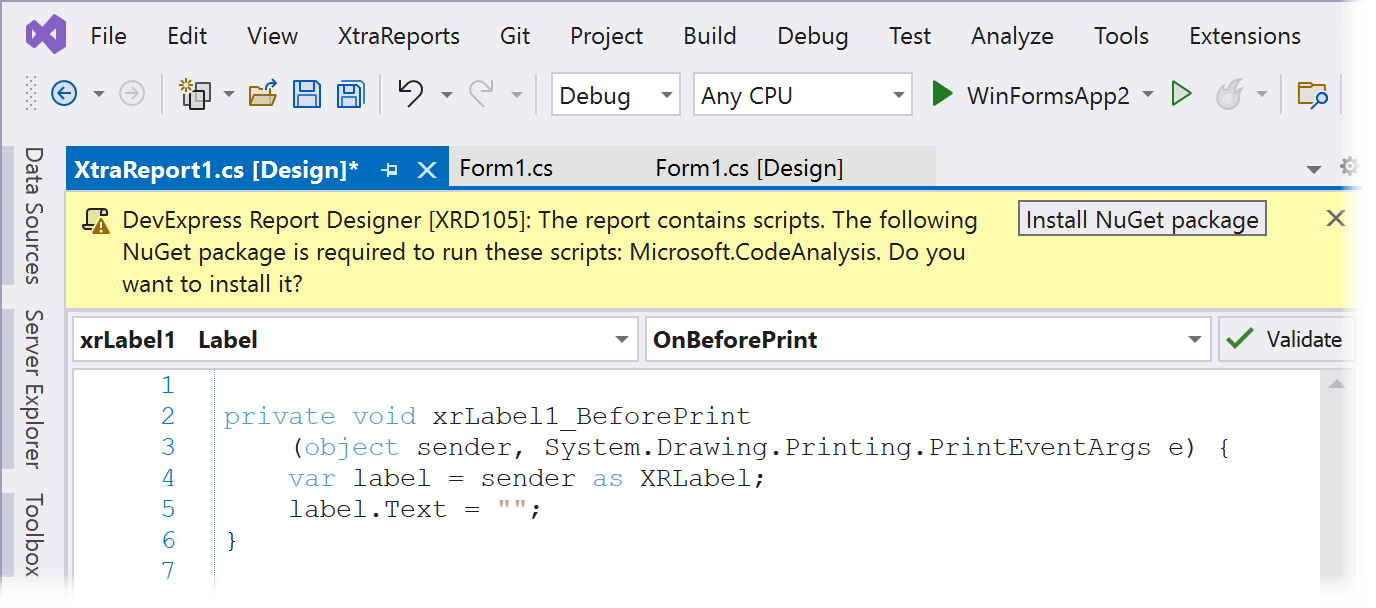Click the New Project toolbar icon

click(195, 95)
